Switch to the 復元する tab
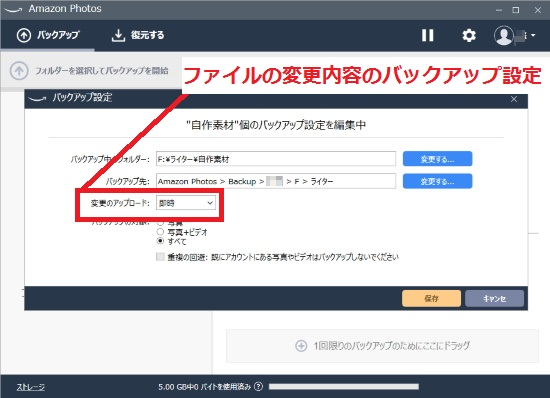The height and width of the screenshot is (398, 550). click(138, 35)
